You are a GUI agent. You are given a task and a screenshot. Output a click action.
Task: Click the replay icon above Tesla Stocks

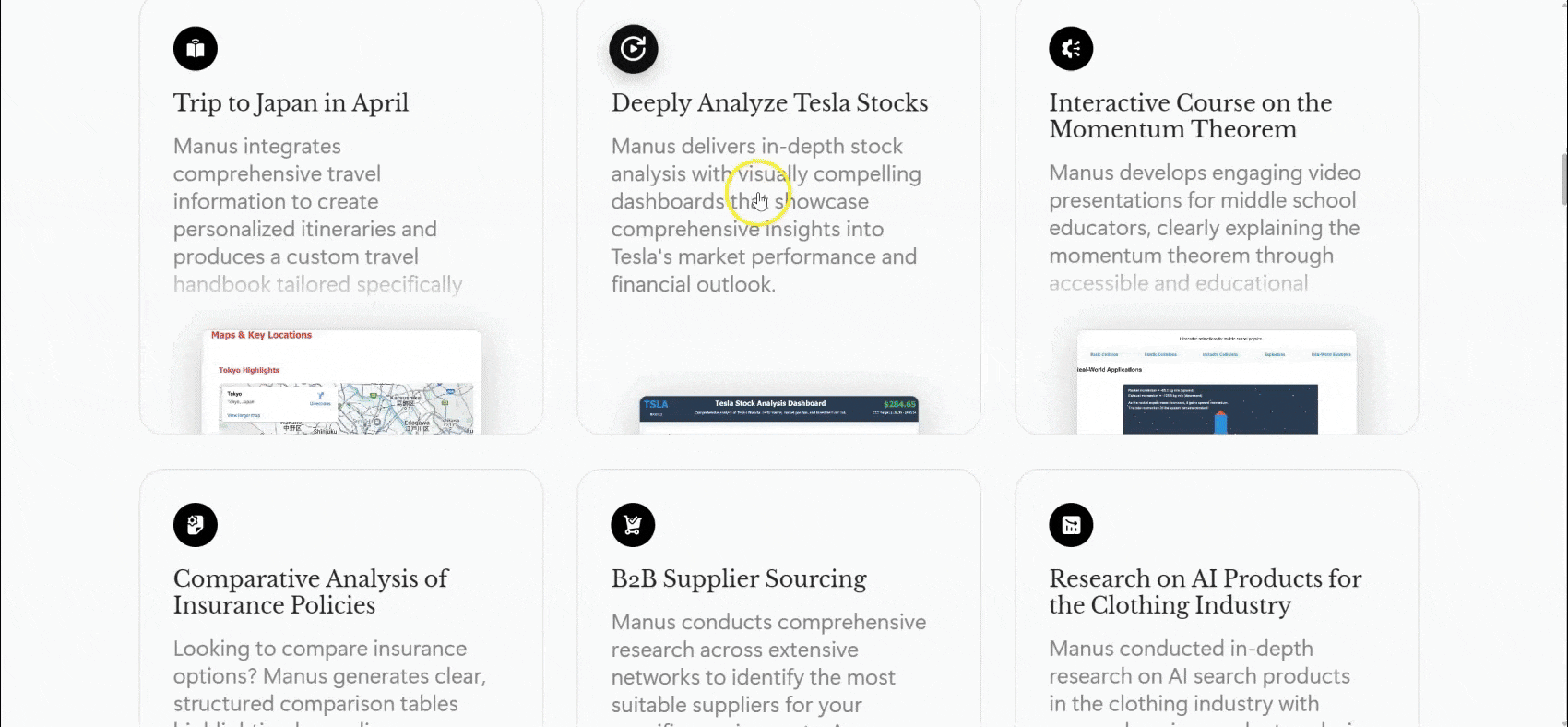coord(633,49)
